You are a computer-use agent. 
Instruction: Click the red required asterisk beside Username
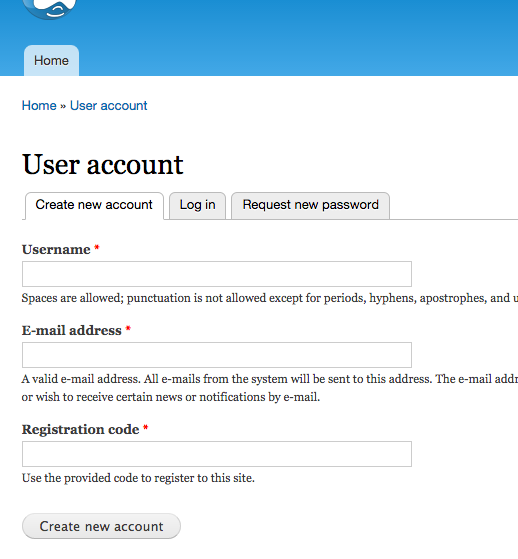[x=97, y=247]
